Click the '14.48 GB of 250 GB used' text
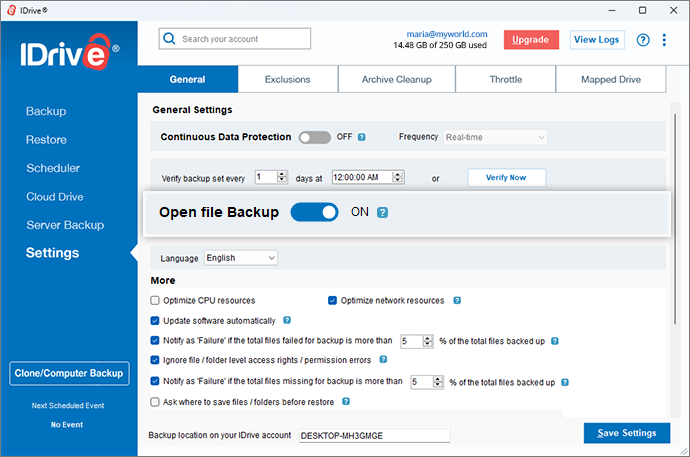Image resolution: width=690 pixels, height=457 pixels. click(440, 45)
